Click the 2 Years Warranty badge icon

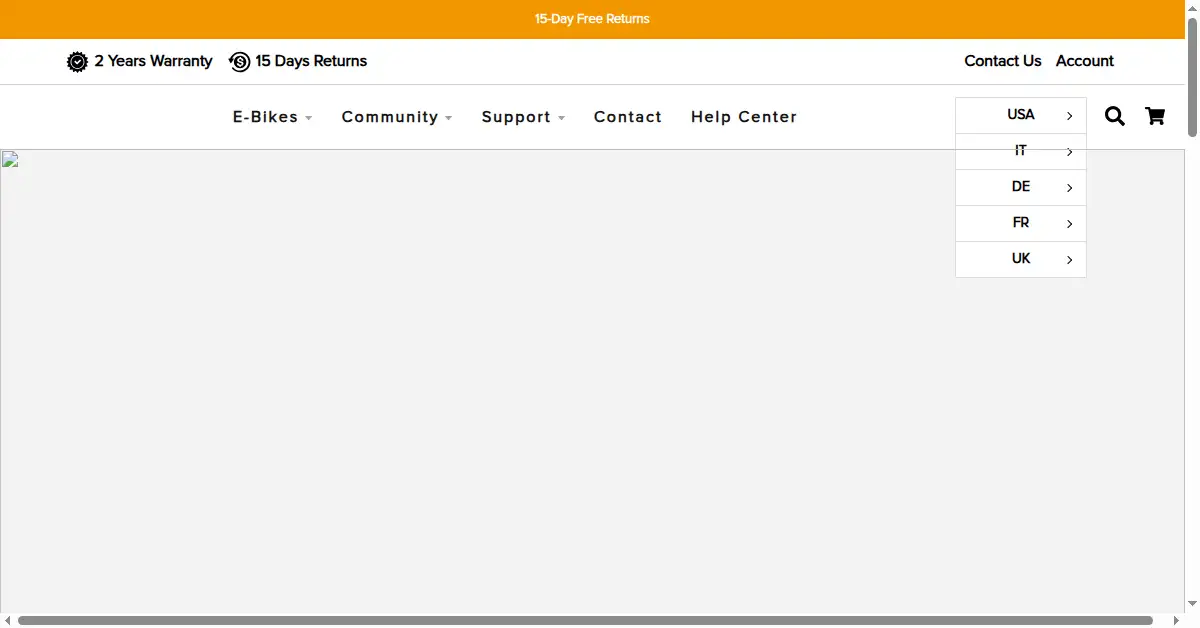point(77,62)
